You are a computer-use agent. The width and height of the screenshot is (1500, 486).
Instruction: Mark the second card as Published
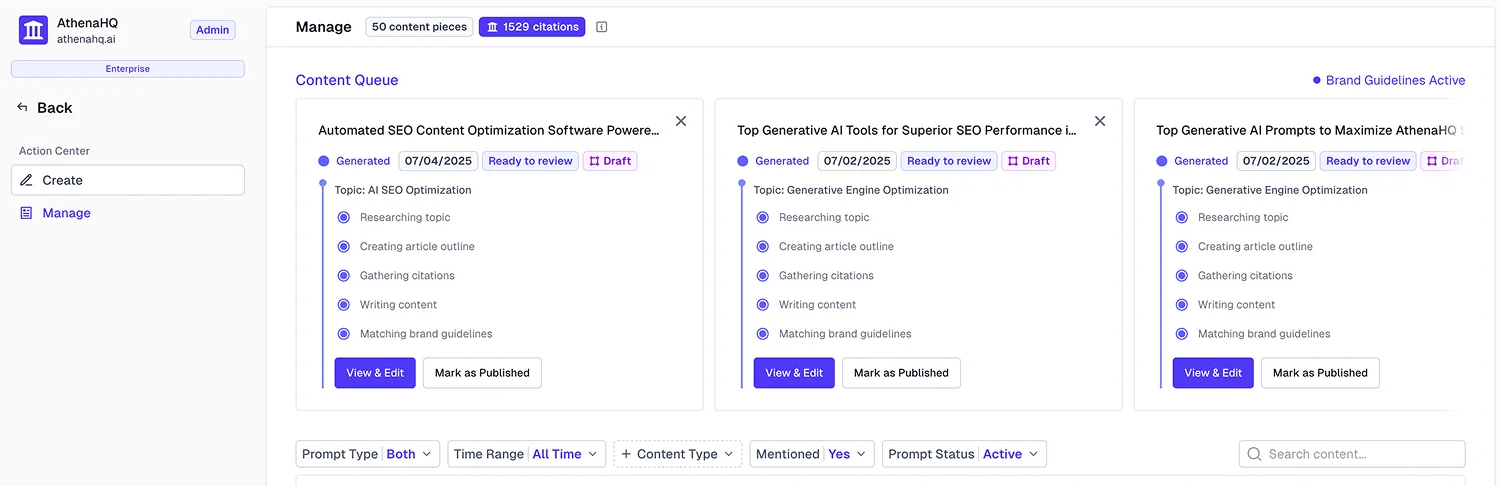[x=901, y=373]
